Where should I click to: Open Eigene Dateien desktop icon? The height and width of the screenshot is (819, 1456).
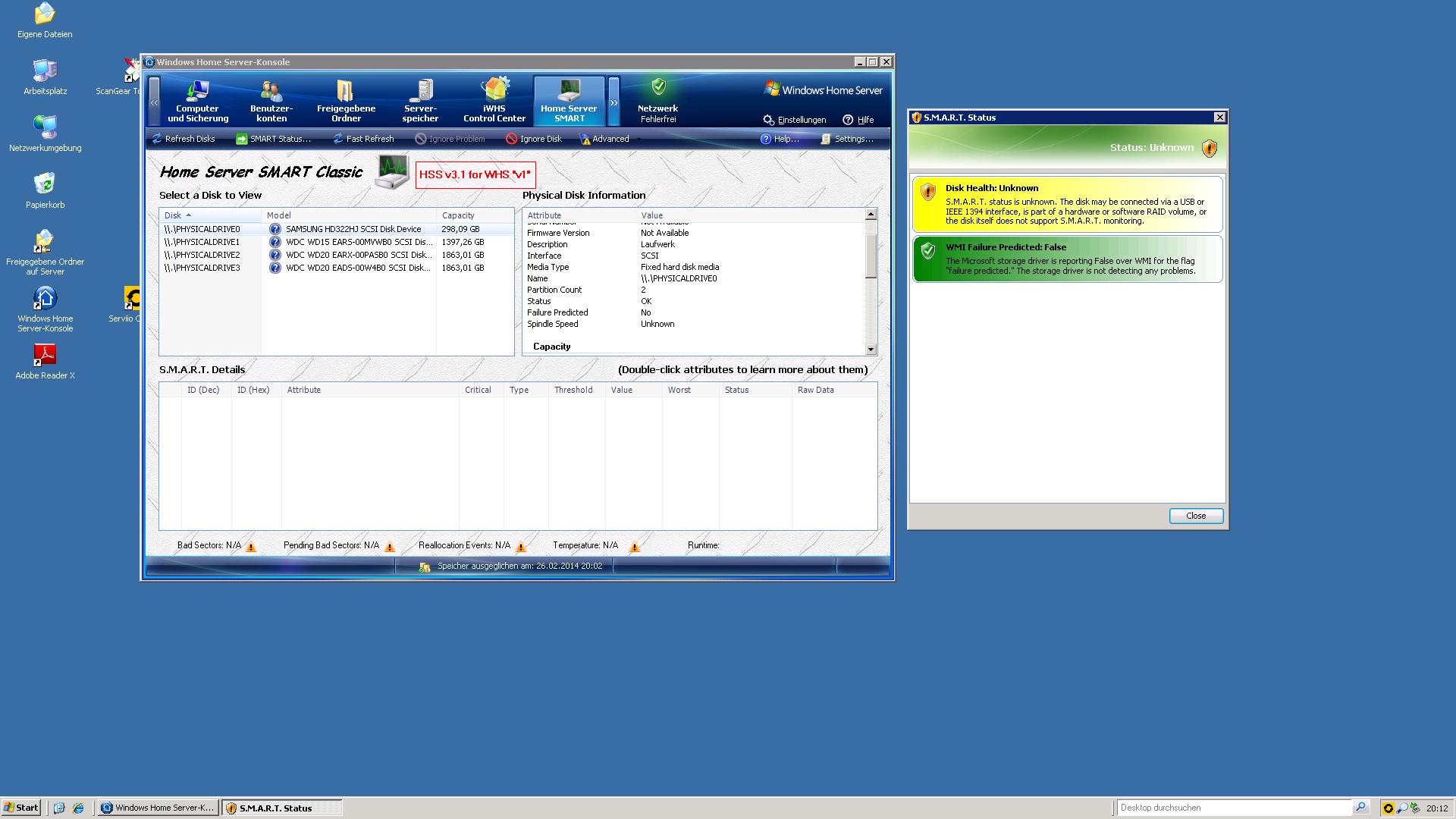coord(45,20)
